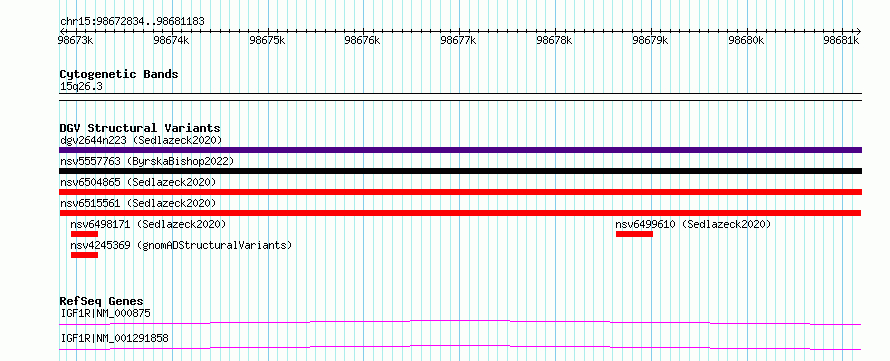Open the nsv5557763 (ByrskaBishop2022) label
Viewport: 890px width, 361px height.
147,161
